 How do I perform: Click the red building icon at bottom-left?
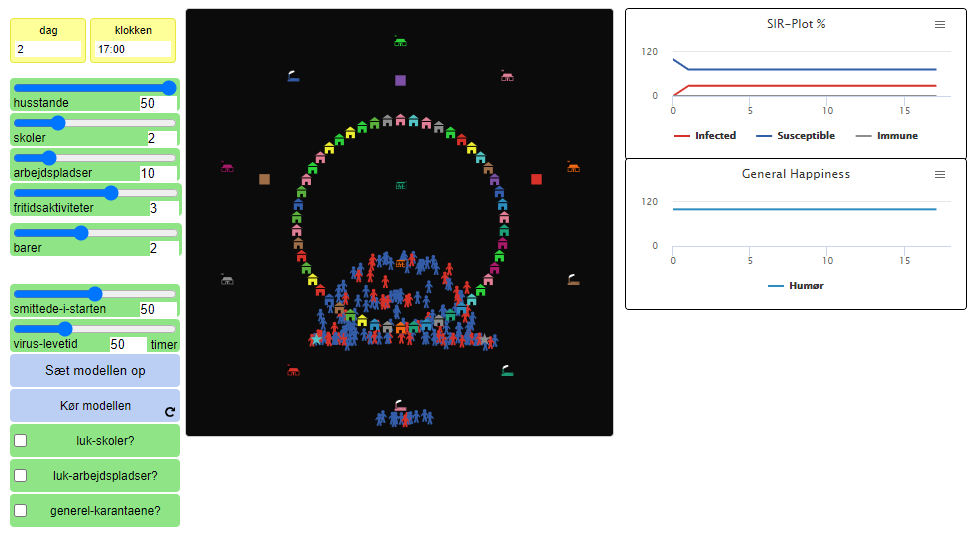pos(293,371)
